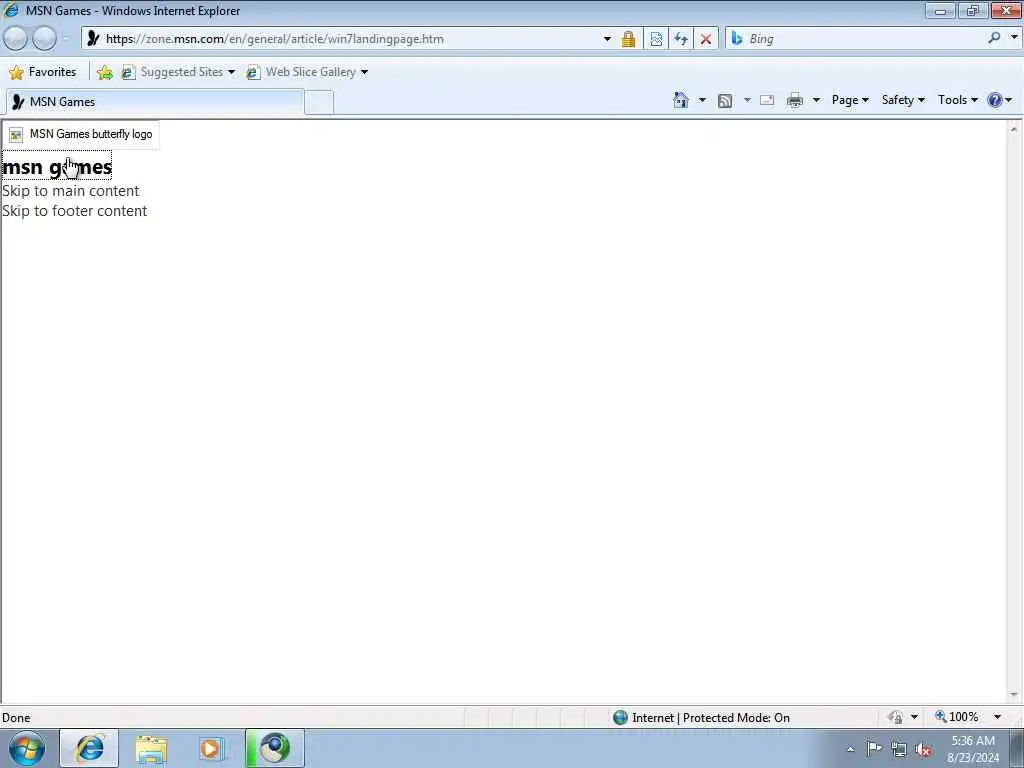Open the search provider dropdown arrow

(1014, 38)
